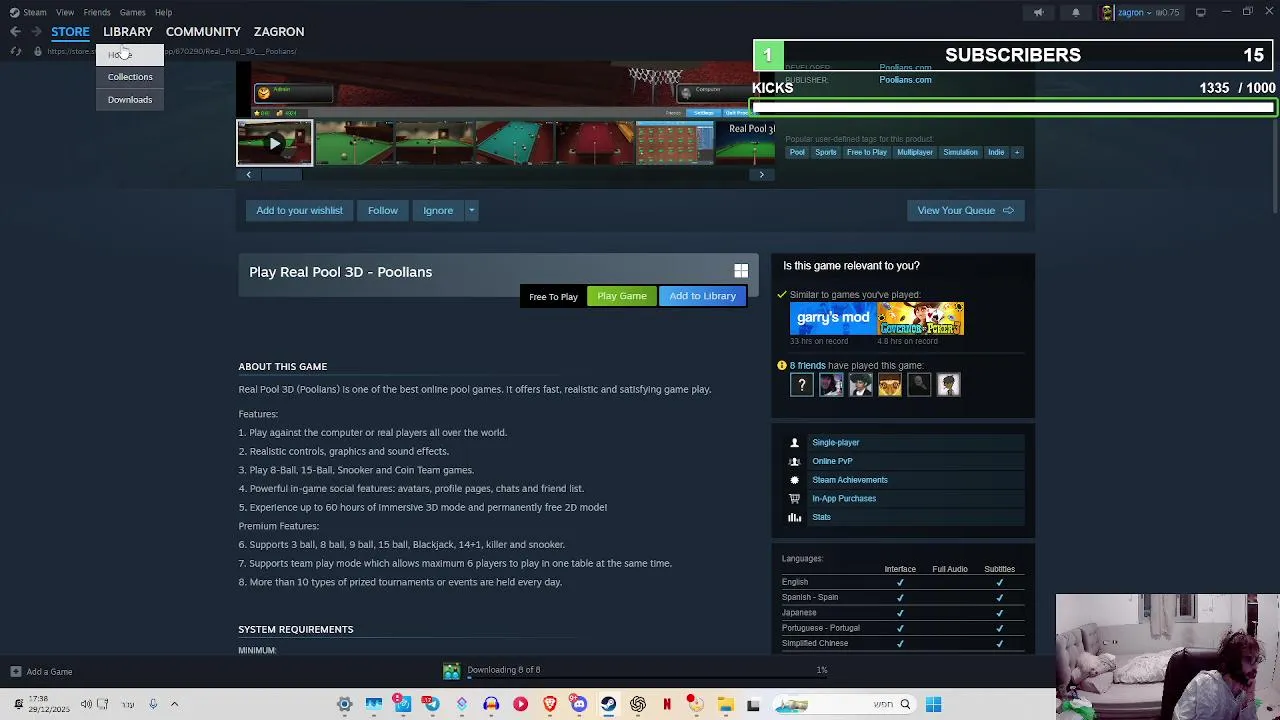Switch to the STORE tab
1280x720 pixels.
click(x=70, y=32)
